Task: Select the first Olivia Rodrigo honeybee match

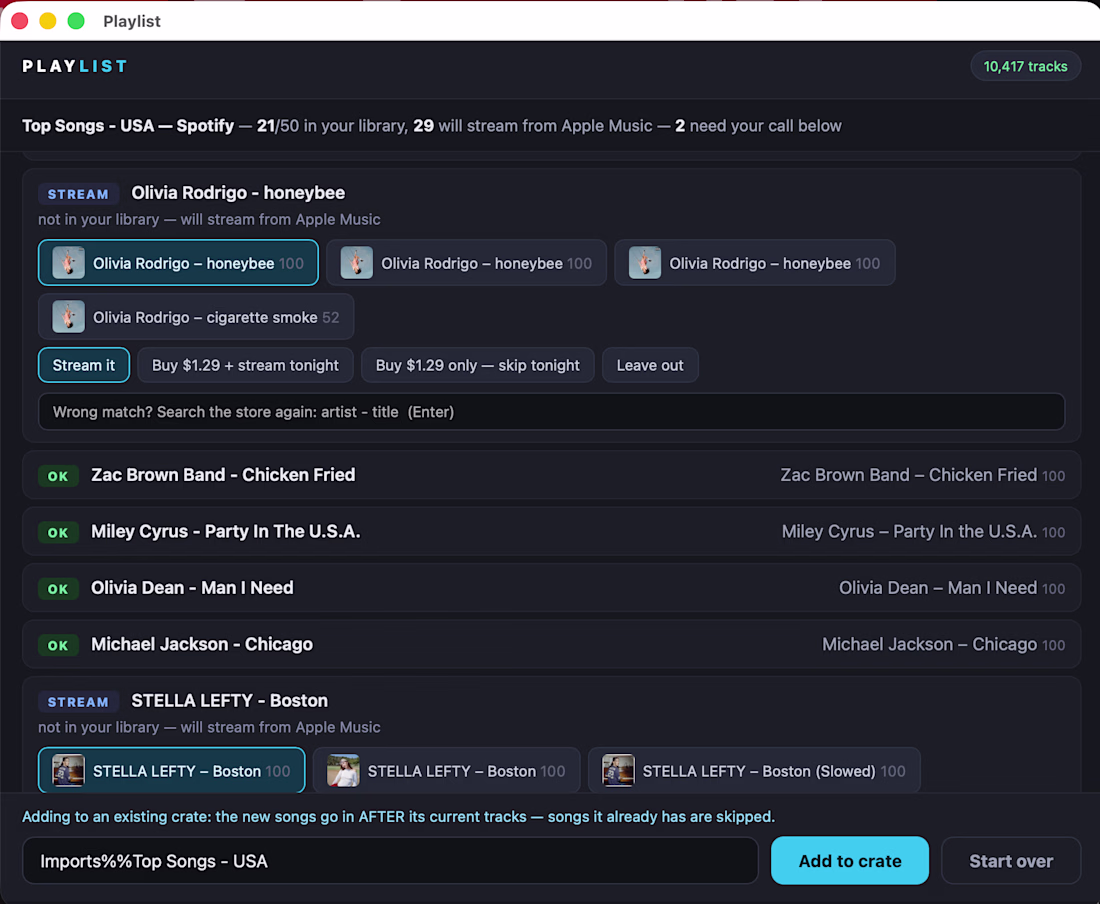Action: 178,263
